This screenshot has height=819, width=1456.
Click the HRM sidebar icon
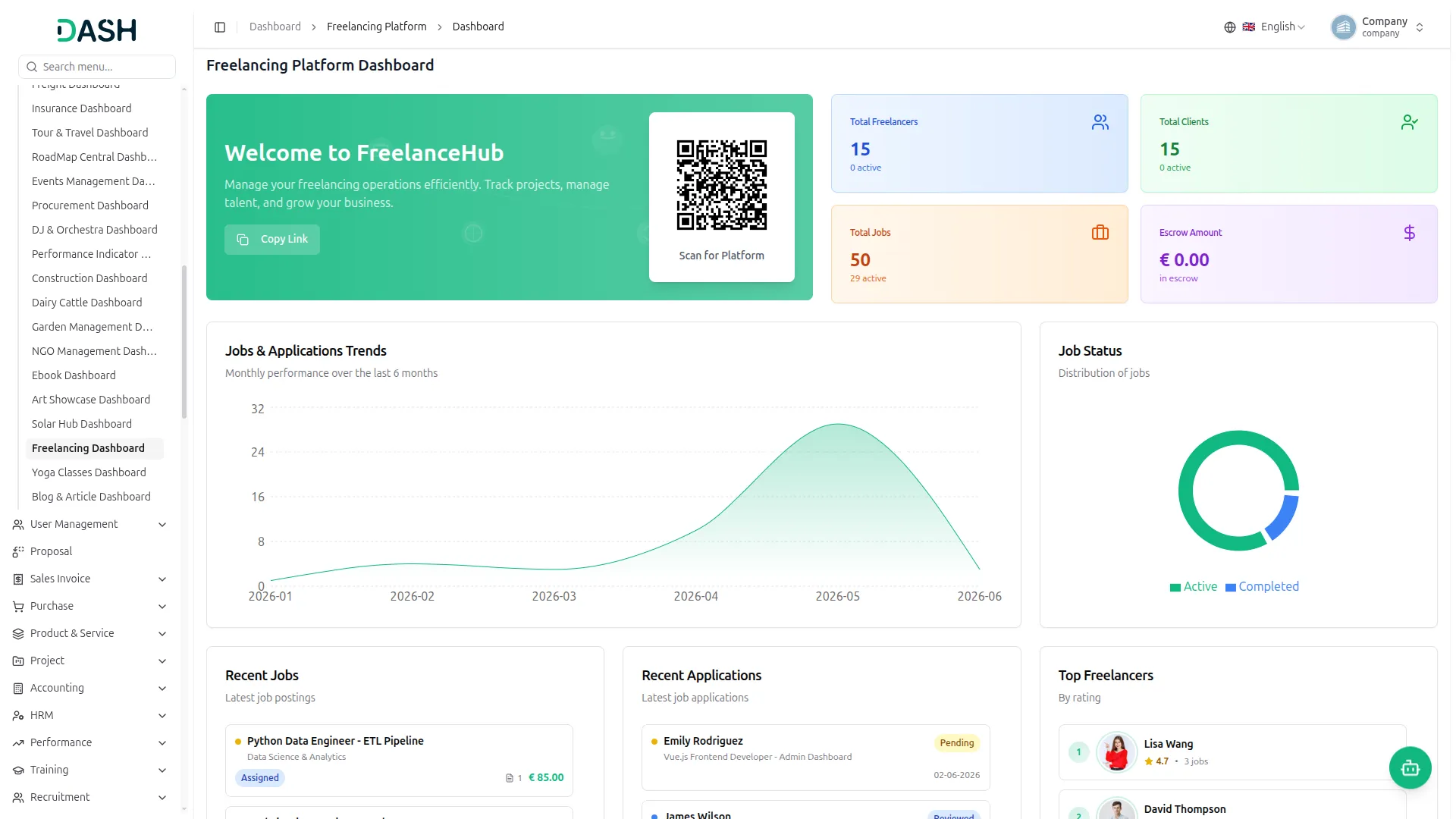coord(18,716)
